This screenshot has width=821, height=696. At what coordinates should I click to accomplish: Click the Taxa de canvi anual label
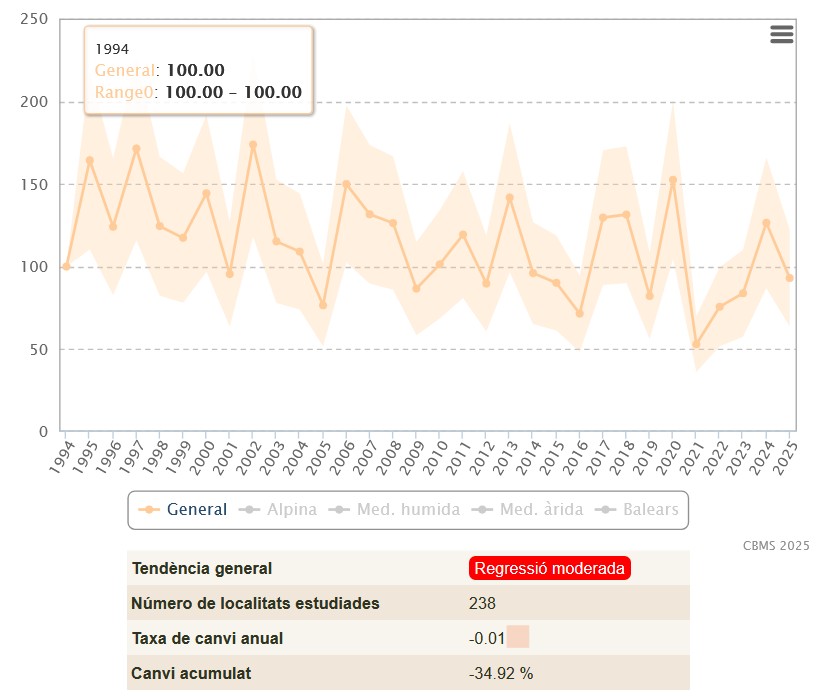point(207,638)
